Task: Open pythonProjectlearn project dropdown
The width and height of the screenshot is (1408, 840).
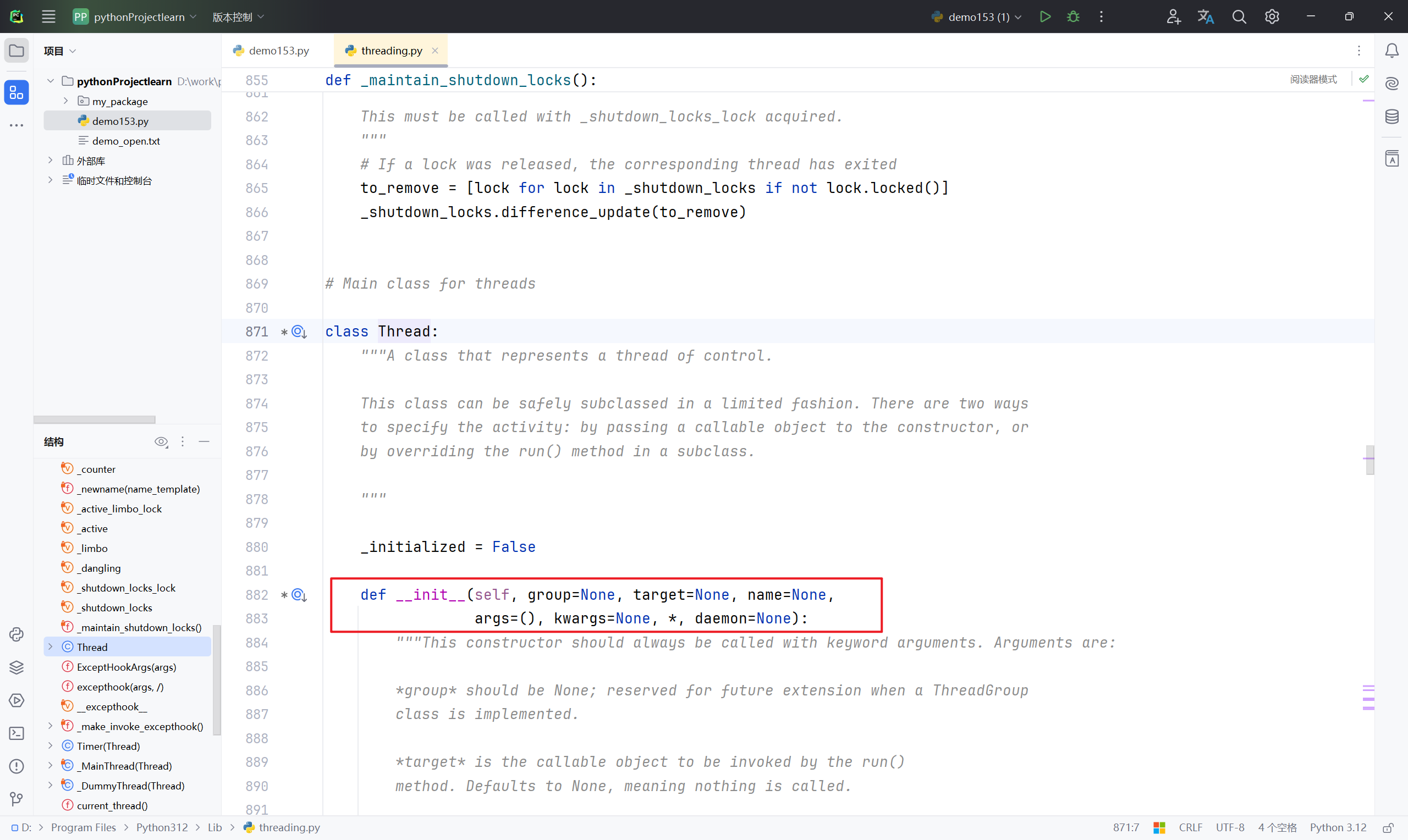Action: 135,17
